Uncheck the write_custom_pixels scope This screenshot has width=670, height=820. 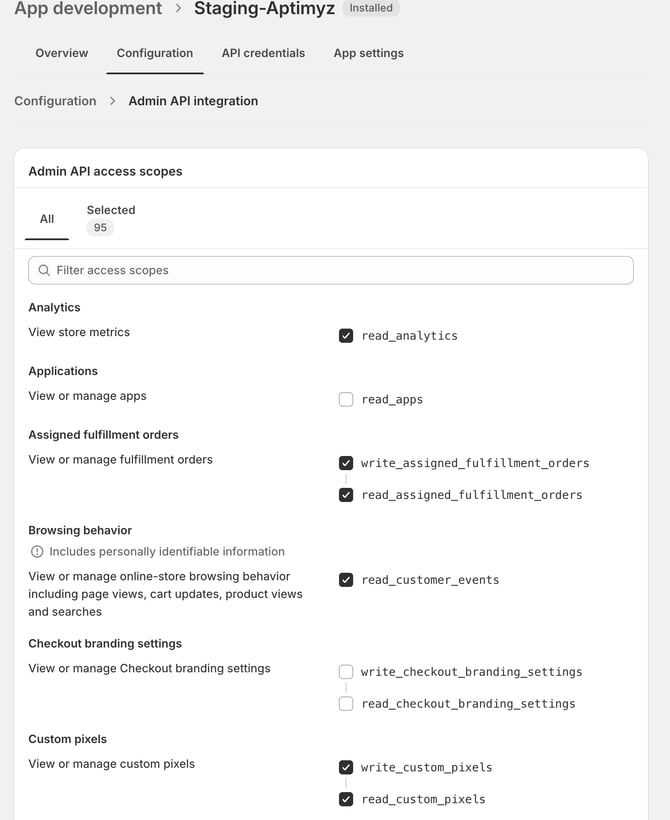click(x=346, y=768)
